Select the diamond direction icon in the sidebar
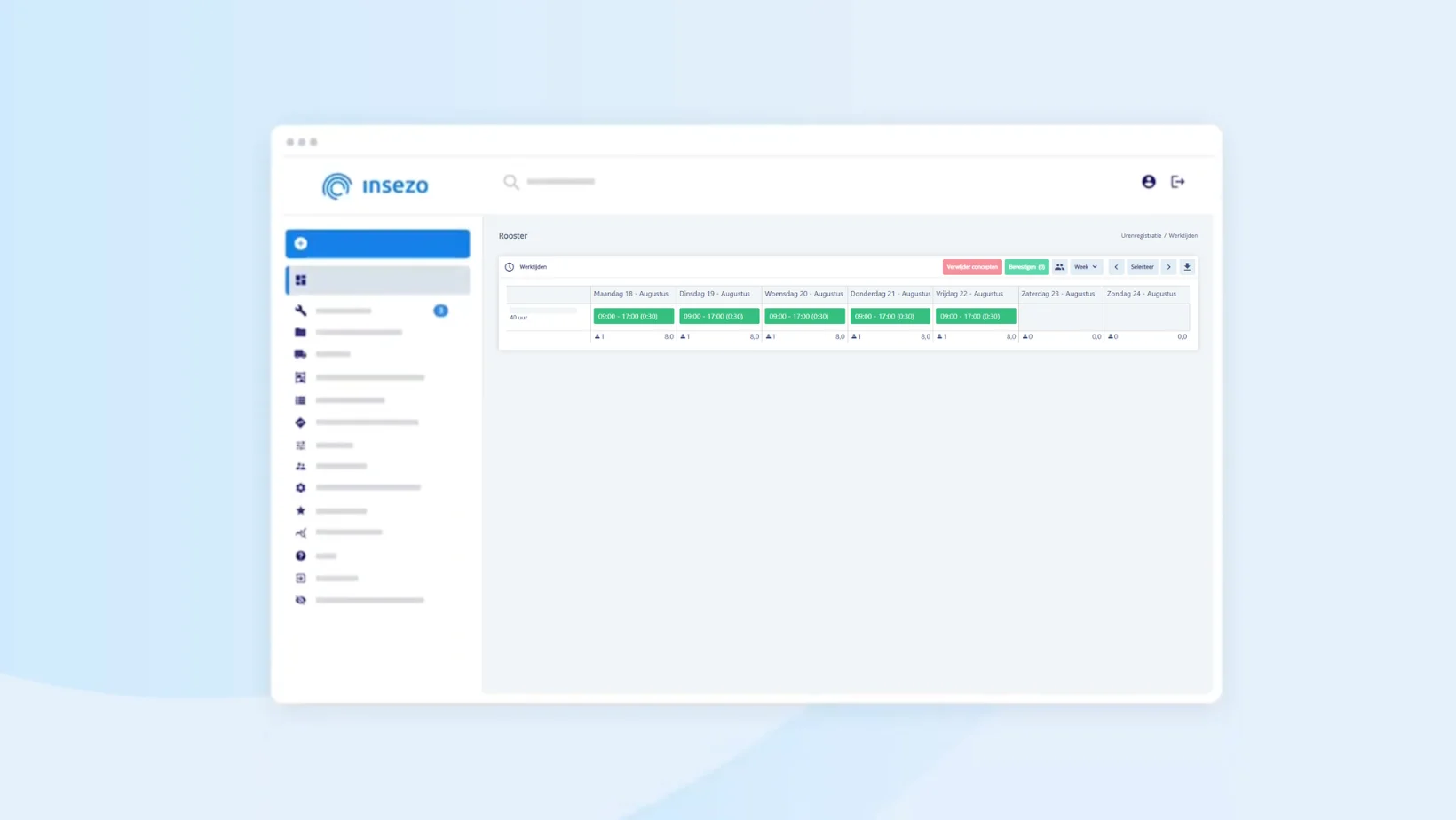The image size is (1456, 820). pos(301,422)
